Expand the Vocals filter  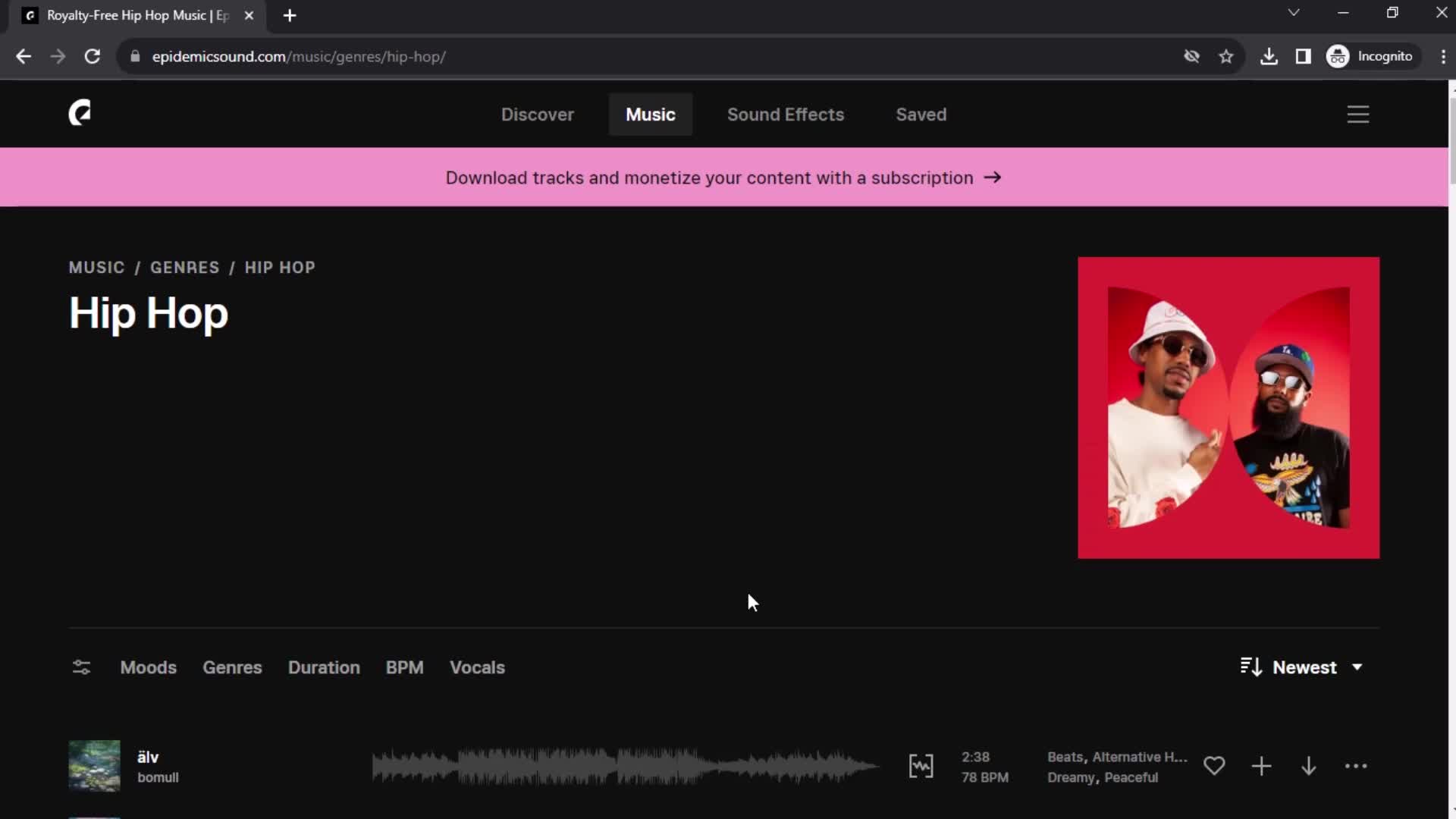pyautogui.click(x=477, y=667)
